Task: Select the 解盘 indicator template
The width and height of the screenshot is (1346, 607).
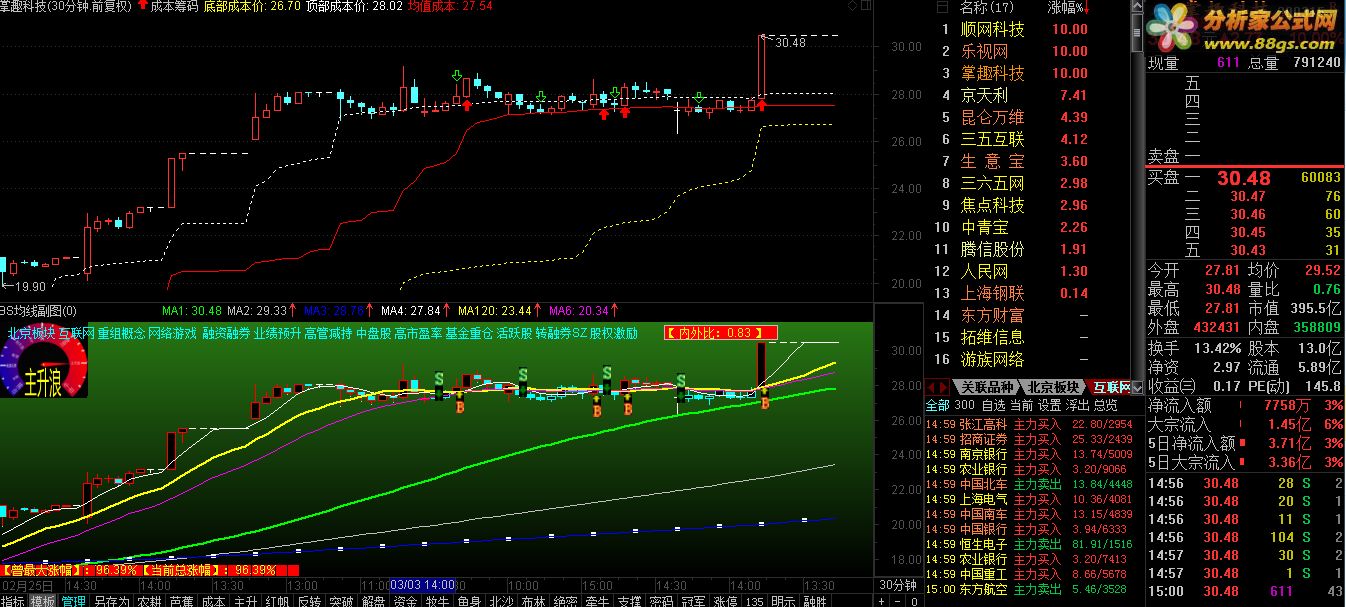Action: (x=373, y=601)
